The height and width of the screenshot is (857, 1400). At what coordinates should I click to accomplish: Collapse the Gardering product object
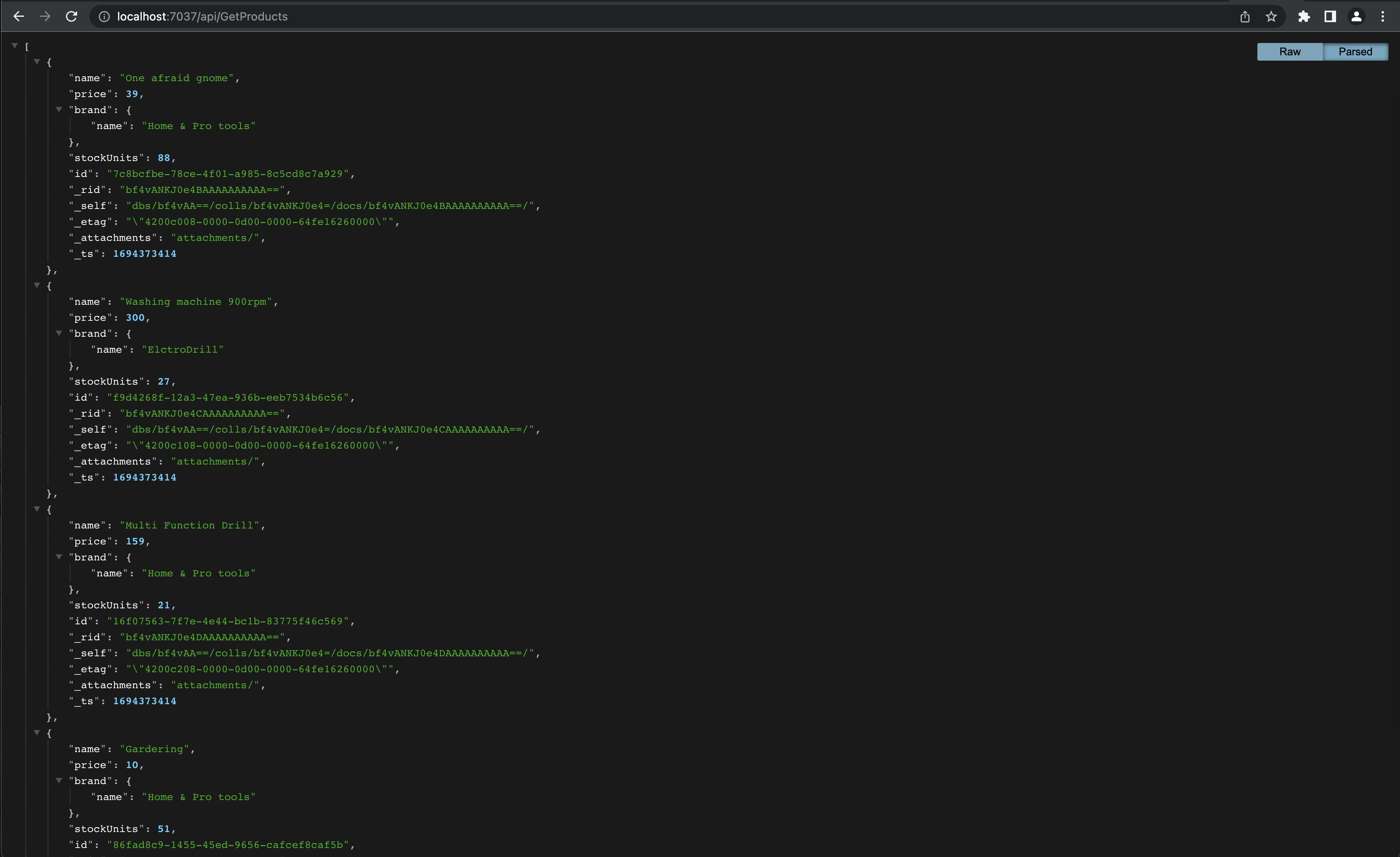37,733
